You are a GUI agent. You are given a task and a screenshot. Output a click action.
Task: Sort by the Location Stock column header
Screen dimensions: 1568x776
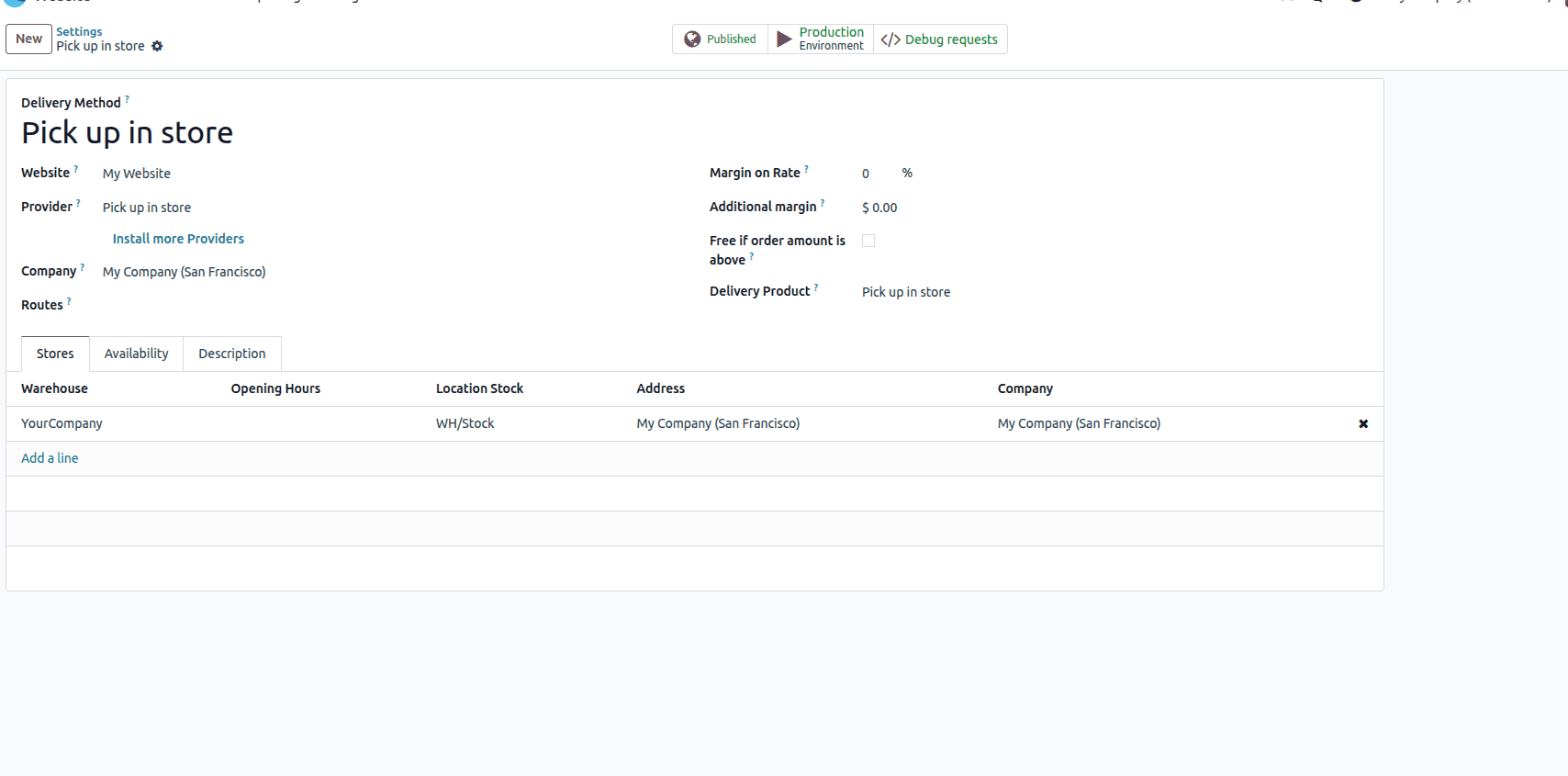point(479,388)
